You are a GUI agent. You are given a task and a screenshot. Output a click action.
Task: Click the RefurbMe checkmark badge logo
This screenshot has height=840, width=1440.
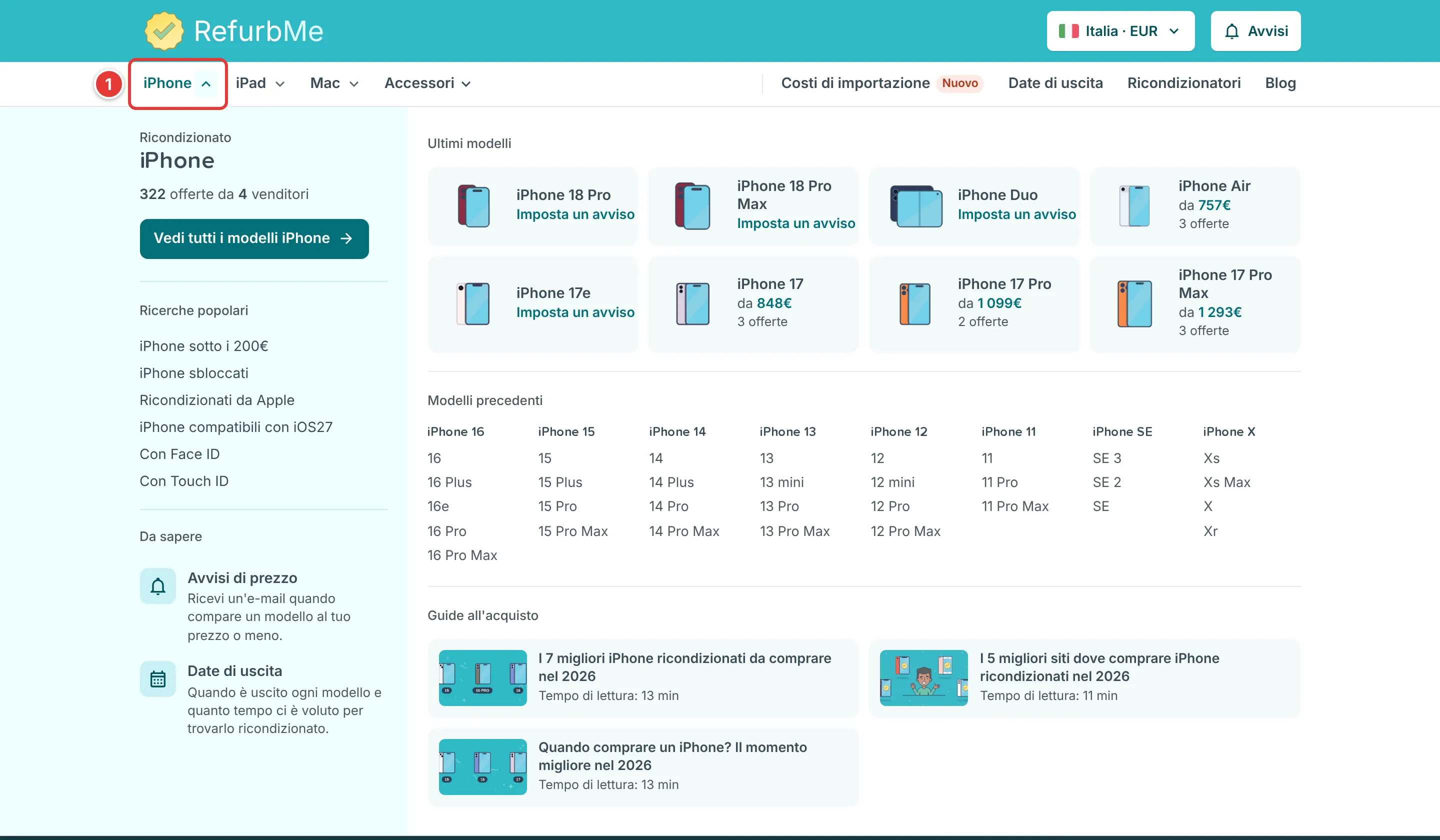click(164, 31)
